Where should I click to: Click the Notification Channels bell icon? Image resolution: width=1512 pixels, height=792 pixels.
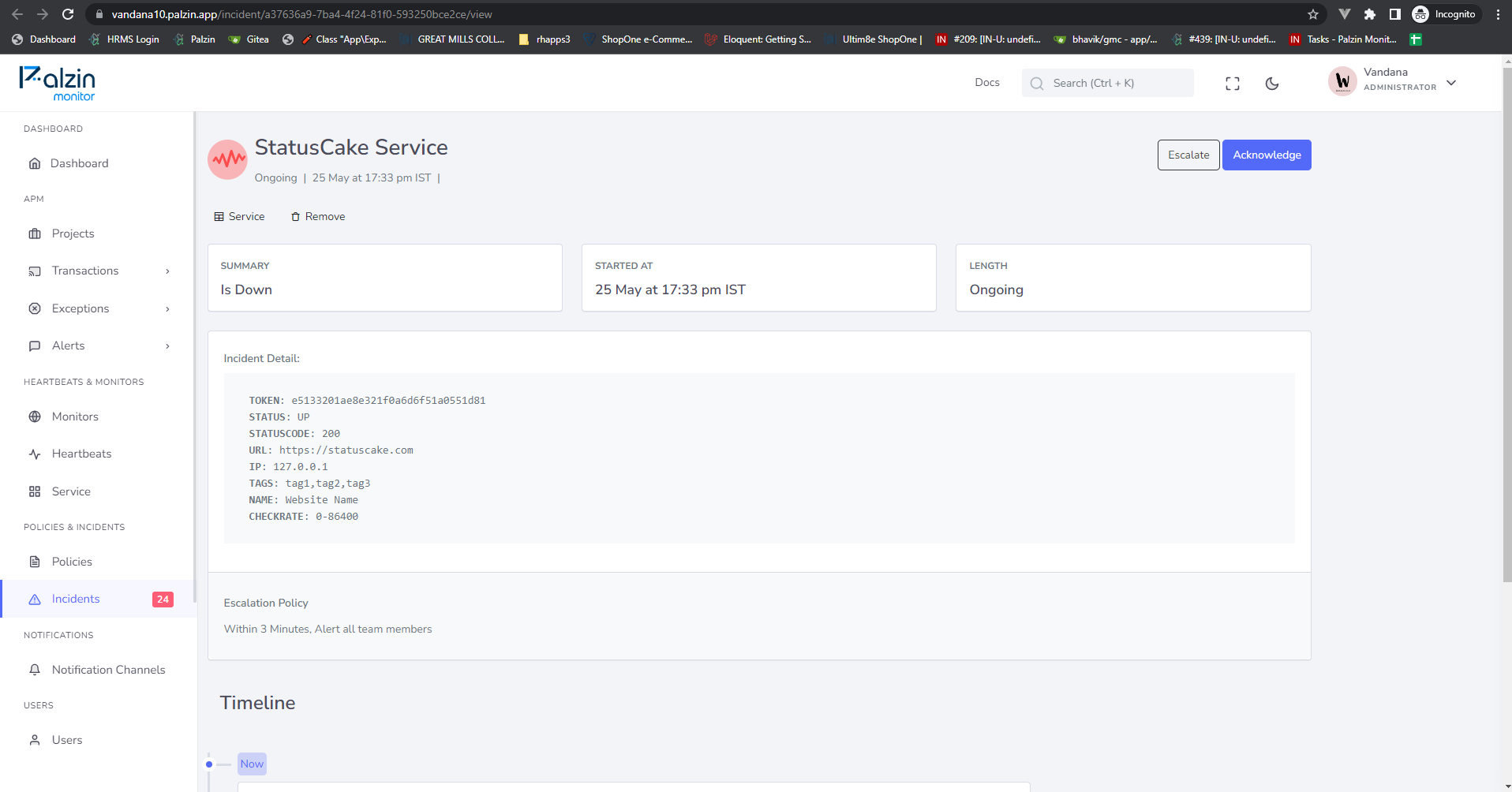35,670
